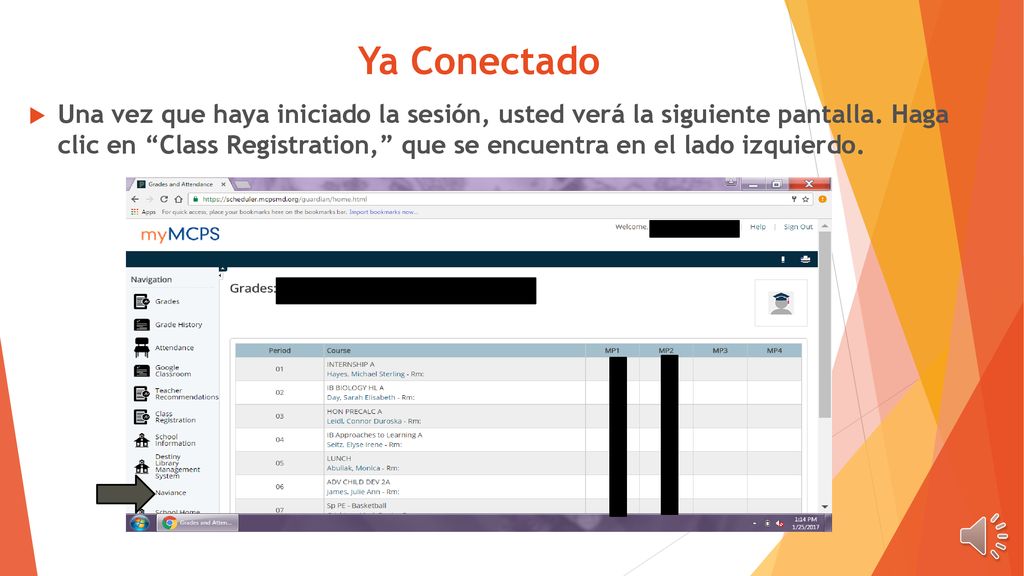Viewport: 1024px width, 576px height.
Task: Open the Apps grid in bookmarks bar
Action: pyautogui.click(x=143, y=212)
